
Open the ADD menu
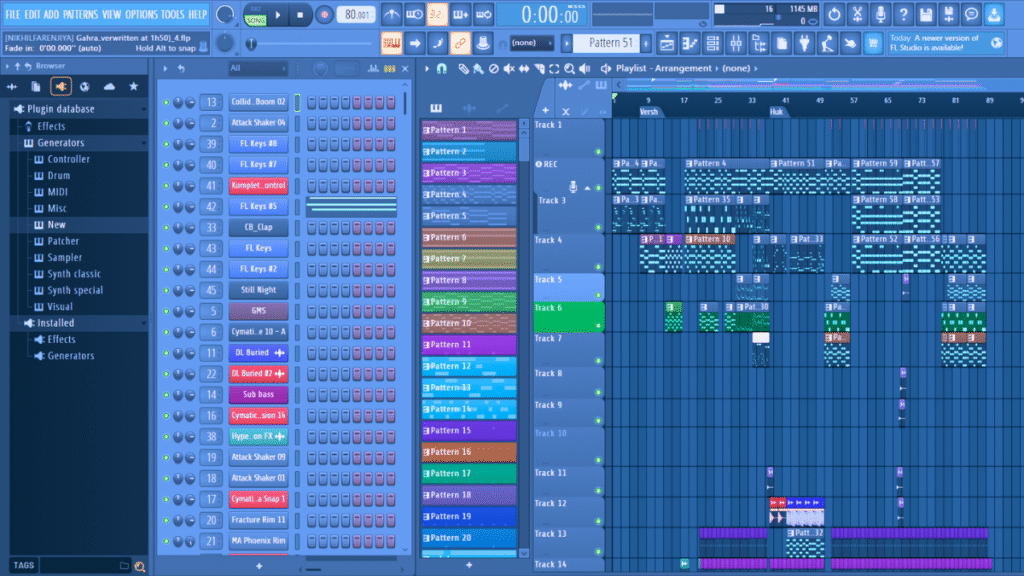(x=51, y=14)
